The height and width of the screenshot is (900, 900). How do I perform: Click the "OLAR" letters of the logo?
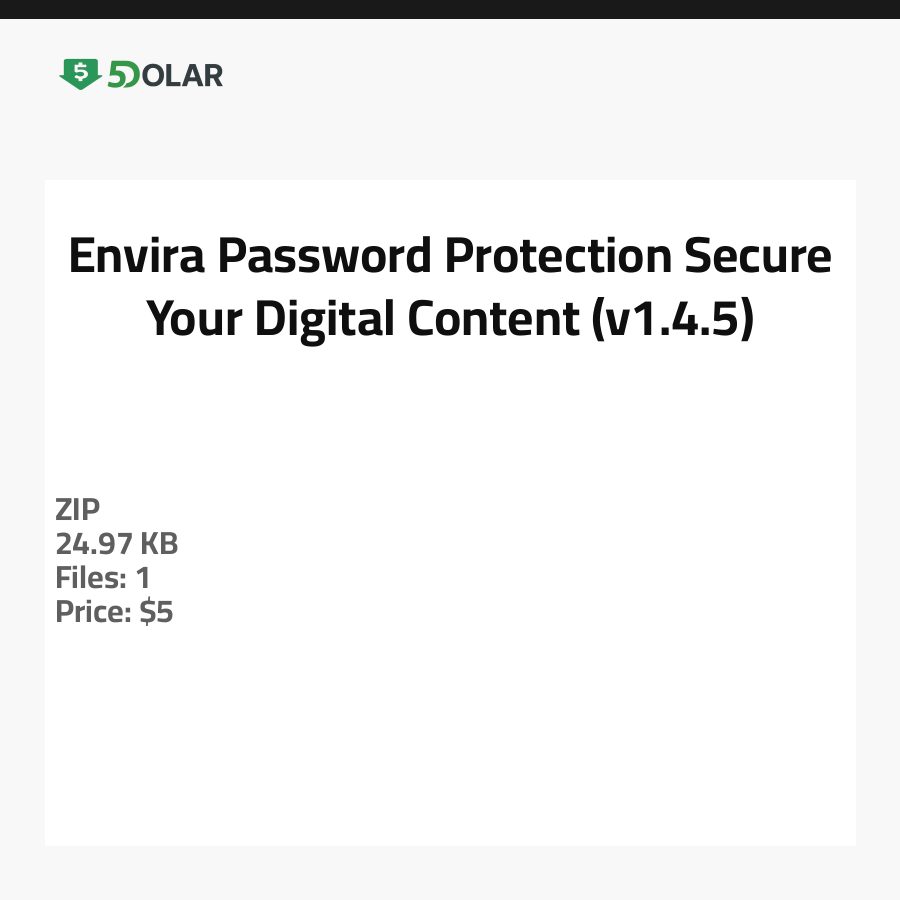click(181, 75)
